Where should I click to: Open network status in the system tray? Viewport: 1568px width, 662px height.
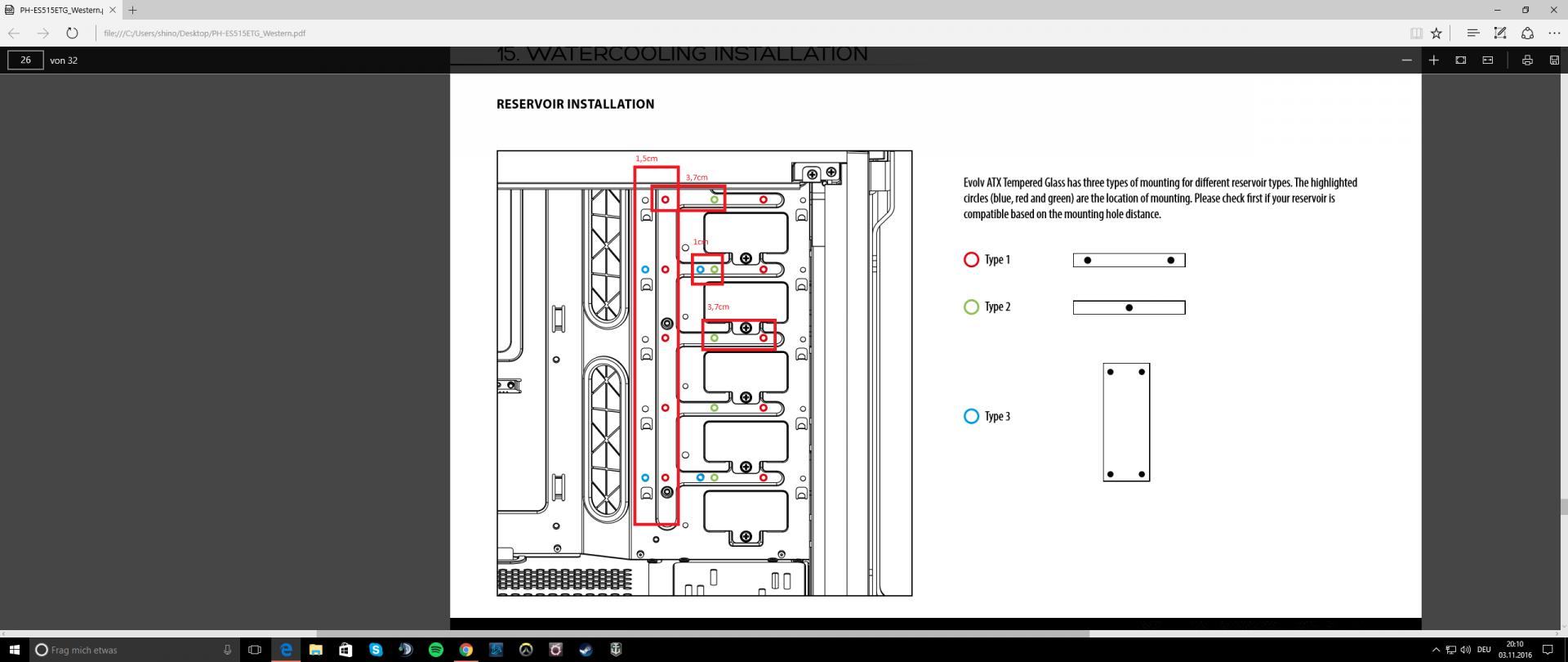click(1450, 650)
